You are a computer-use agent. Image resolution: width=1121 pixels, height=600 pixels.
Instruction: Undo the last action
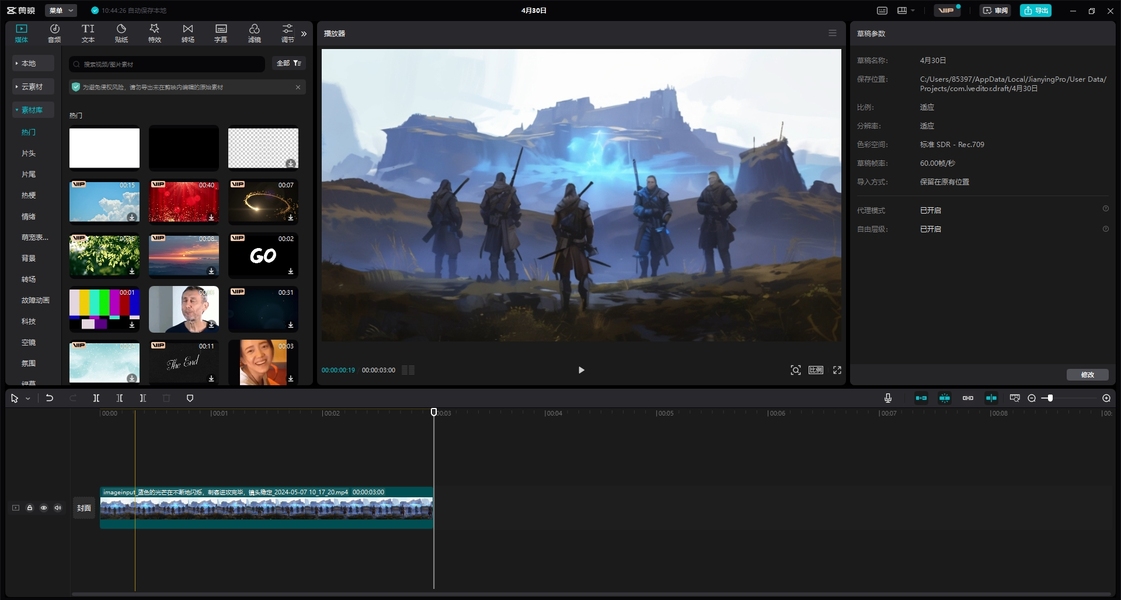[x=49, y=398]
